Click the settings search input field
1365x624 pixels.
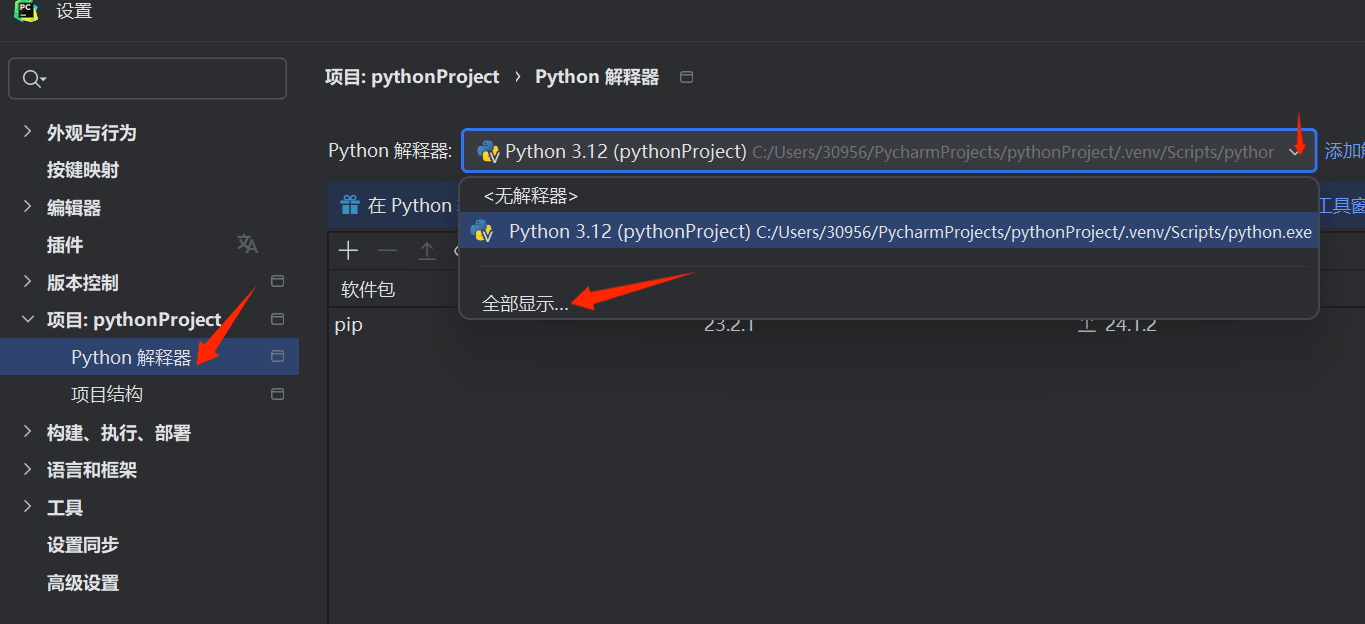coord(148,79)
